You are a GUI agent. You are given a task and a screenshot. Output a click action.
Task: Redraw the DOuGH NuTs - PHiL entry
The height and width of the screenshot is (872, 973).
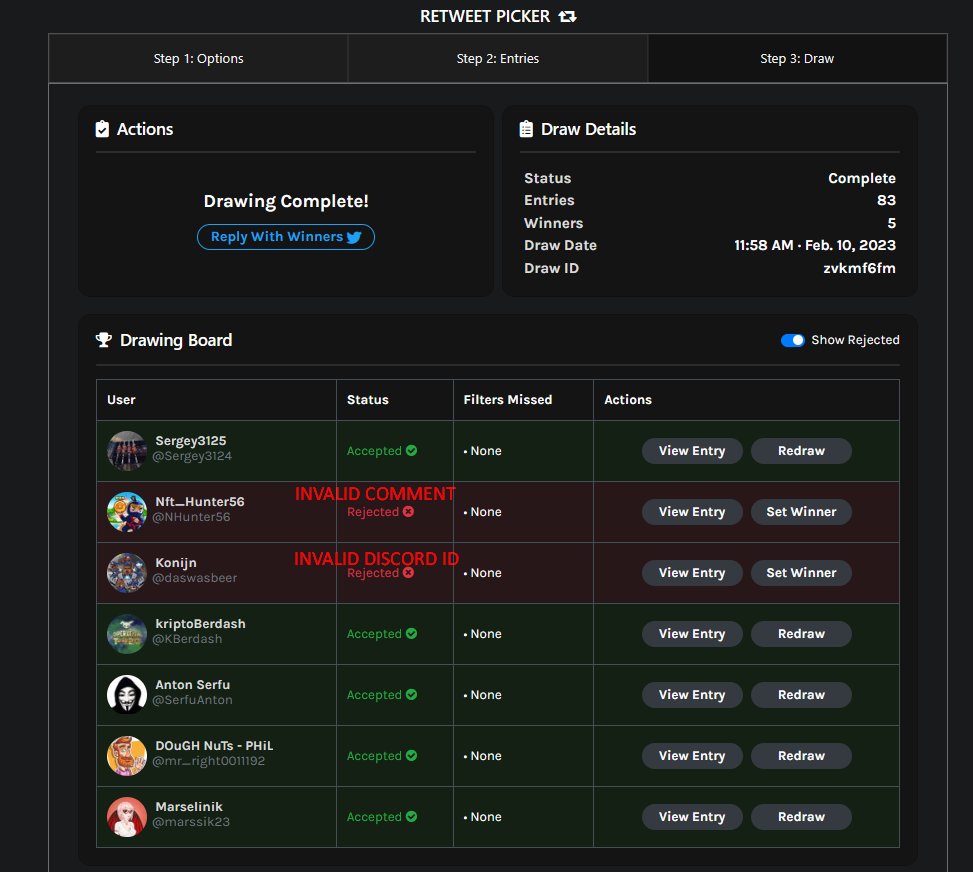800,755
